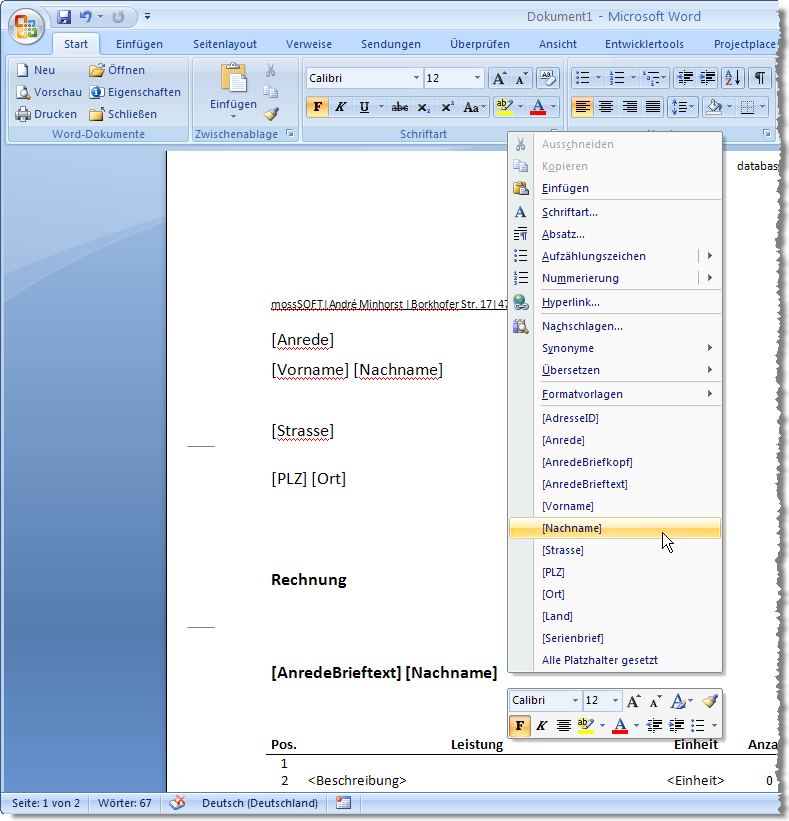Toggle bold (F) in the ribbon
Image resolution: width=789 pixels, height=821 pixels.
(x=317, y=107)
